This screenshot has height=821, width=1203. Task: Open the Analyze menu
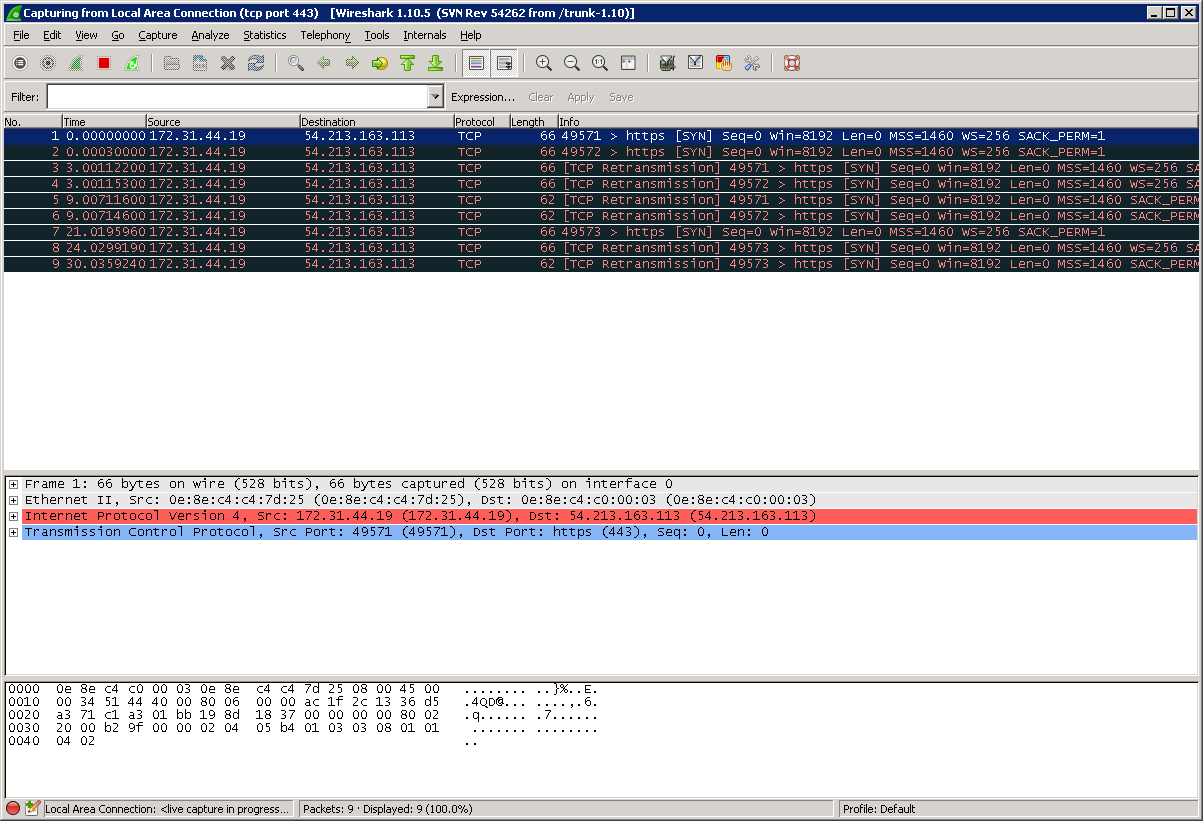[x=210, y=35]
